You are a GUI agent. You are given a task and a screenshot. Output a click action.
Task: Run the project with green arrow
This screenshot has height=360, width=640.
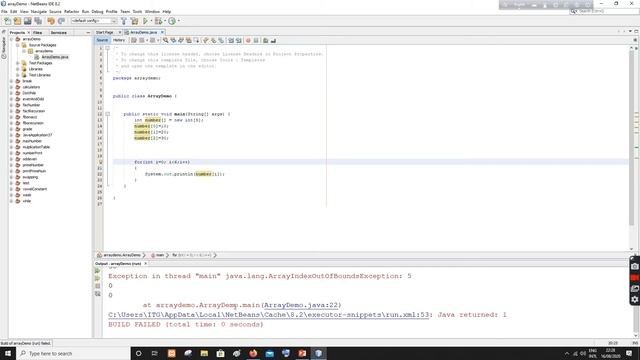click(x=145, y=21)
